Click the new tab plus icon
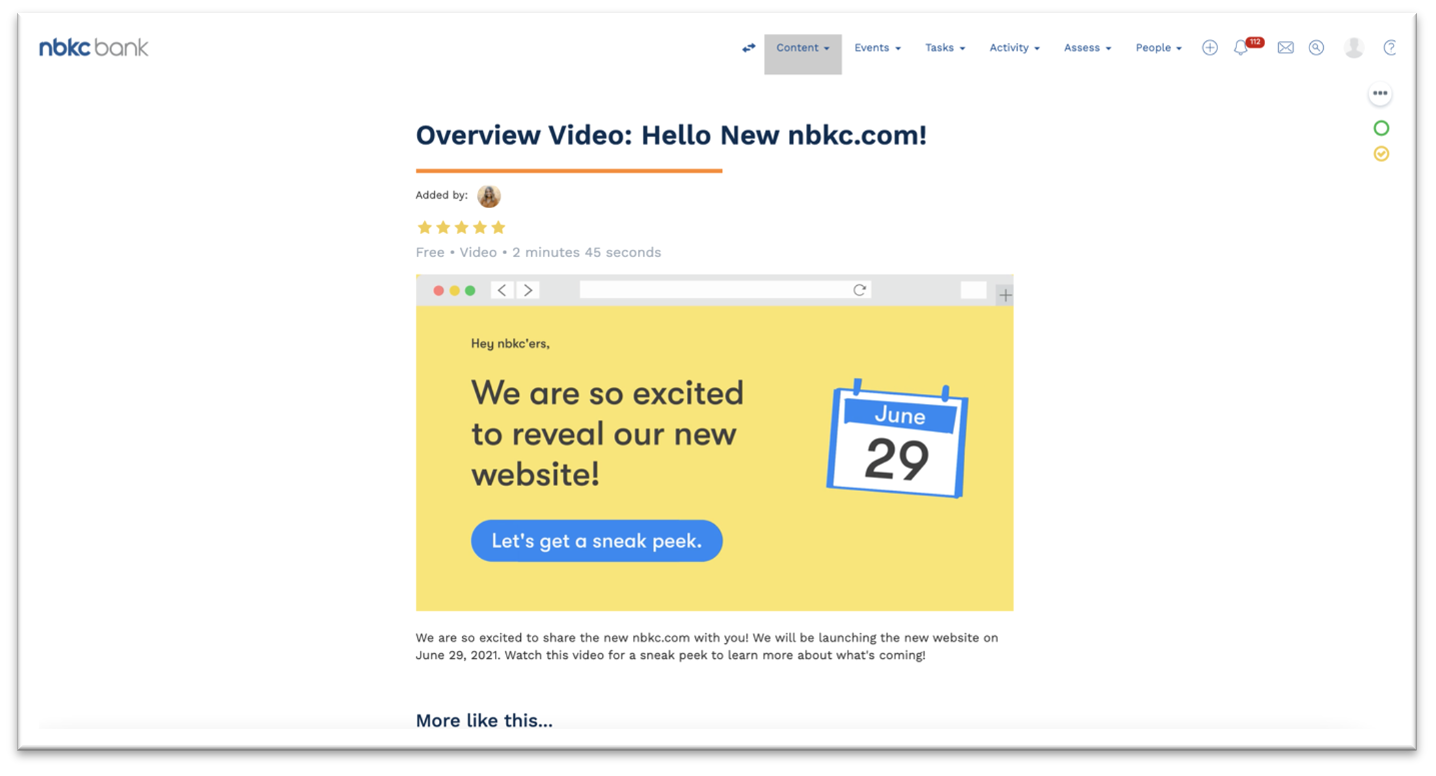This screenshot has height=776, width=1436. tap(1005, 294)
